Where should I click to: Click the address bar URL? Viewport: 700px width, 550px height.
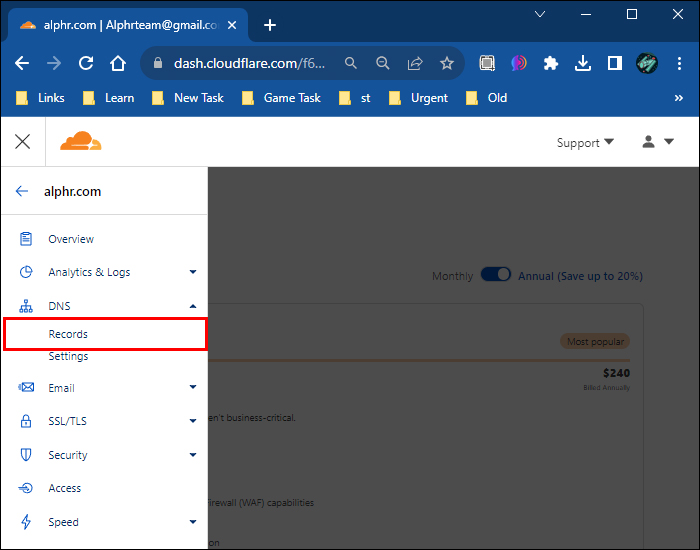coord(249,63)
